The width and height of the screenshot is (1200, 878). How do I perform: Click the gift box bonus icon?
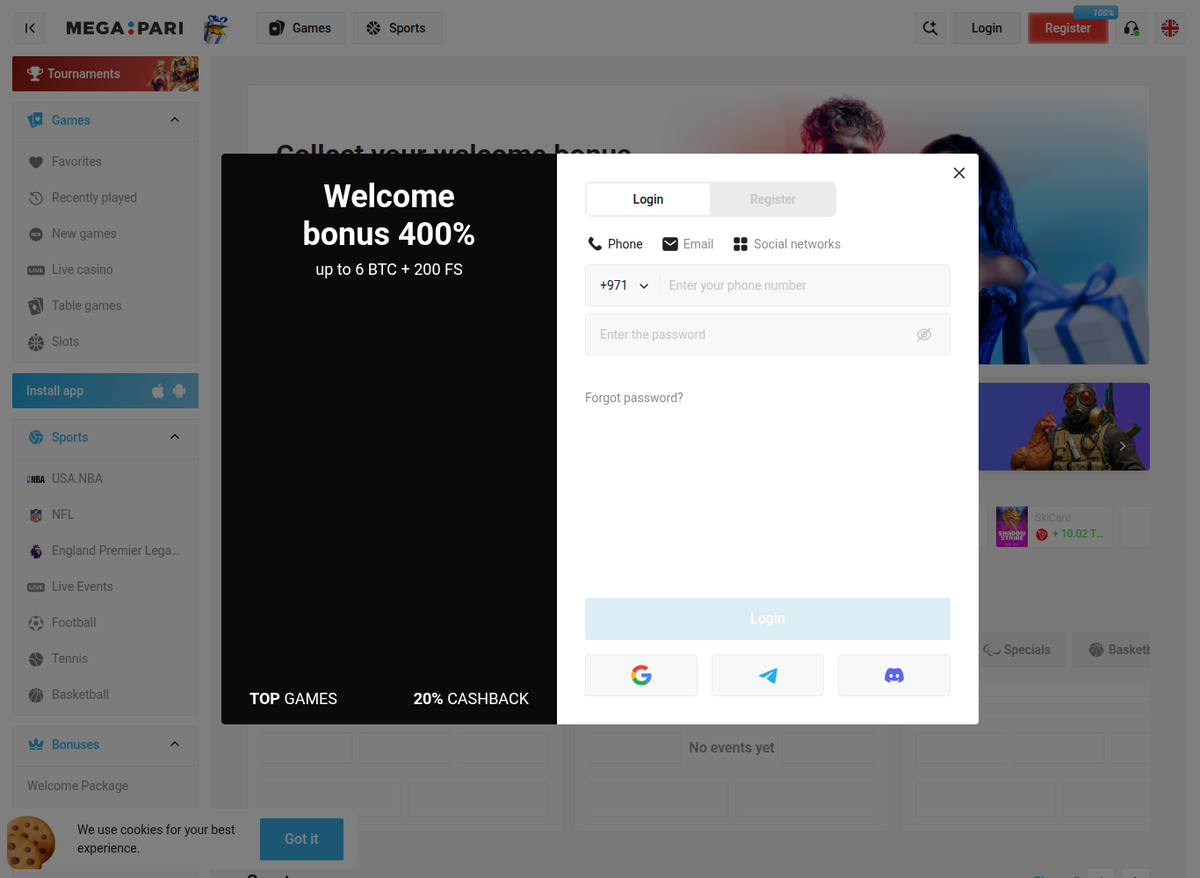[215, 29]
